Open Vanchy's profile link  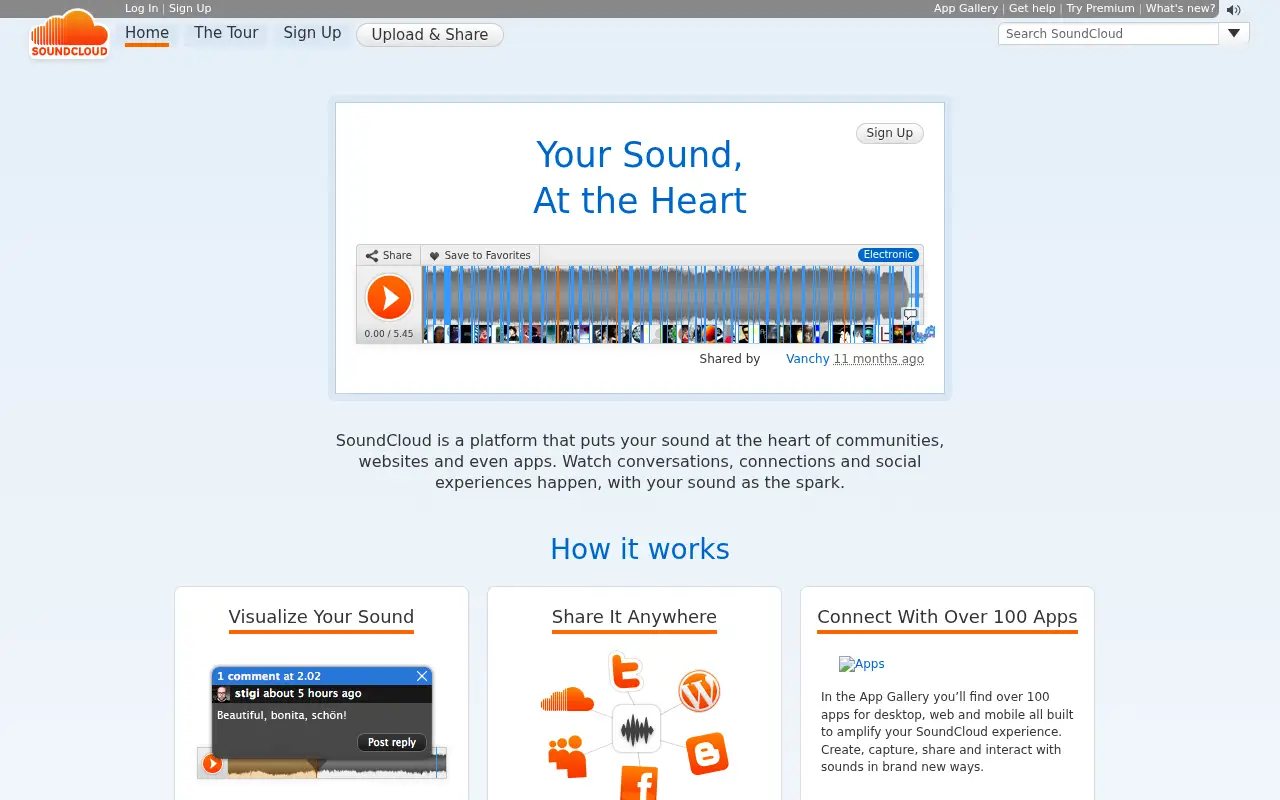pyautogui.click(x=808, y=359)
